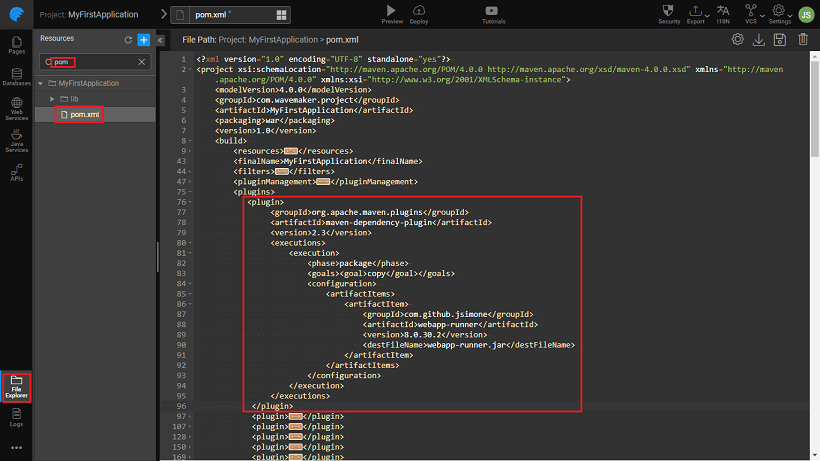Open Web Services in left sidebar
This screenshot has height=461, width=820.
click(x=16, y=111)
